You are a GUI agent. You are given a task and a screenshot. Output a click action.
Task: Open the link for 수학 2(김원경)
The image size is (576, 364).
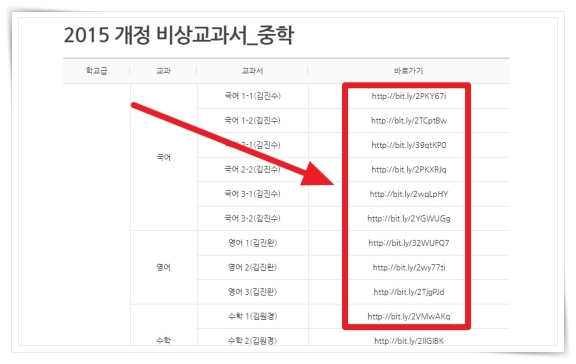[x=409, y=341]
